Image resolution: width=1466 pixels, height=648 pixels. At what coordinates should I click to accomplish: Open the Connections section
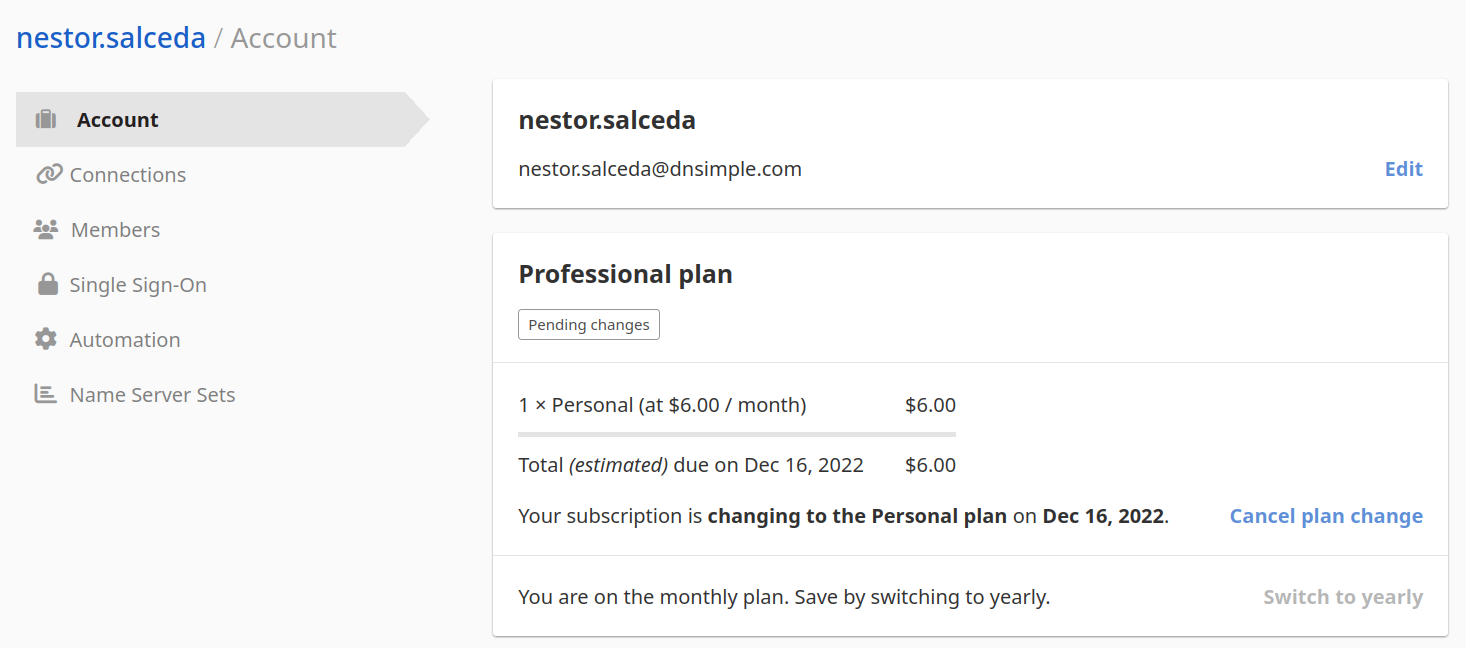(x=127, y=175)
